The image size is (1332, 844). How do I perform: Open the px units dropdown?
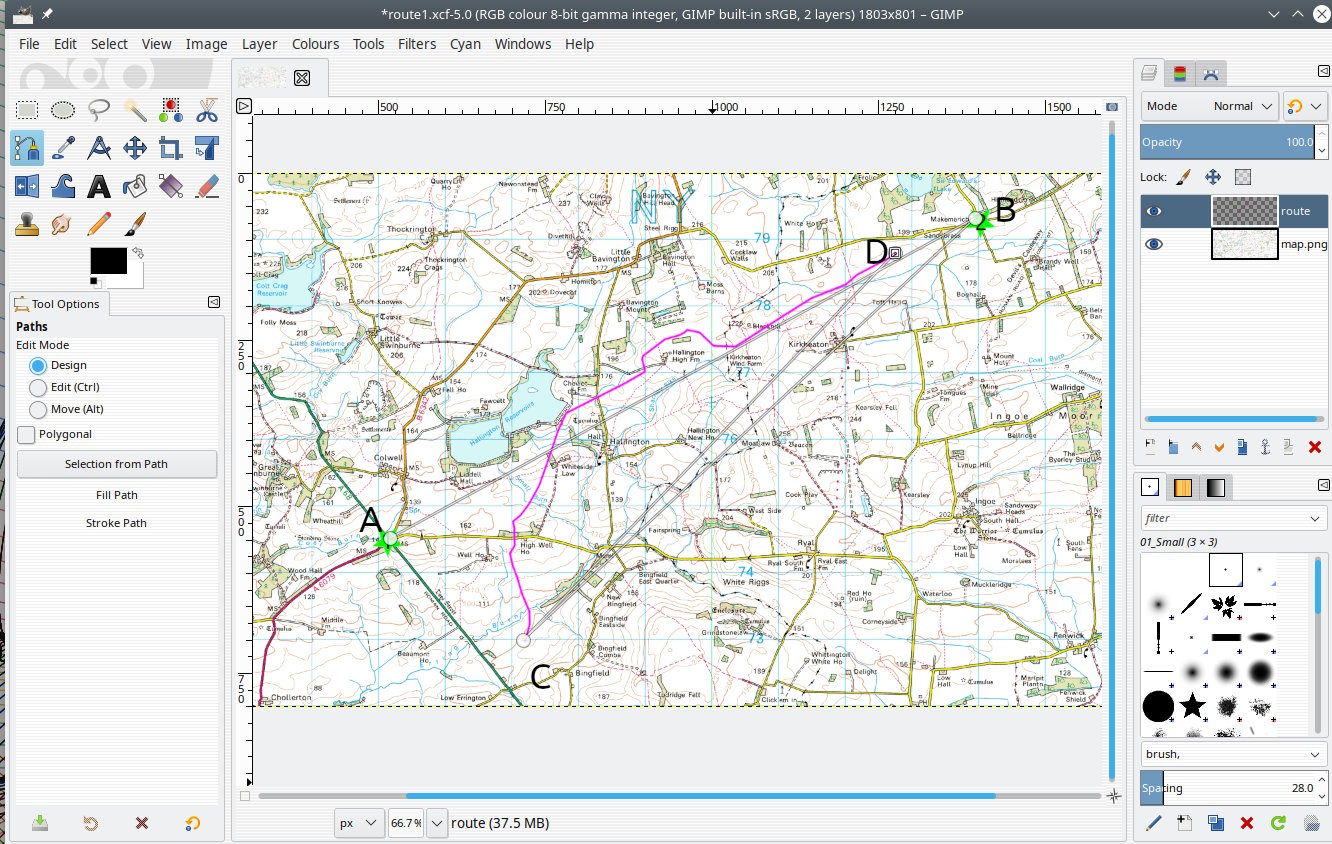point(359,823)
